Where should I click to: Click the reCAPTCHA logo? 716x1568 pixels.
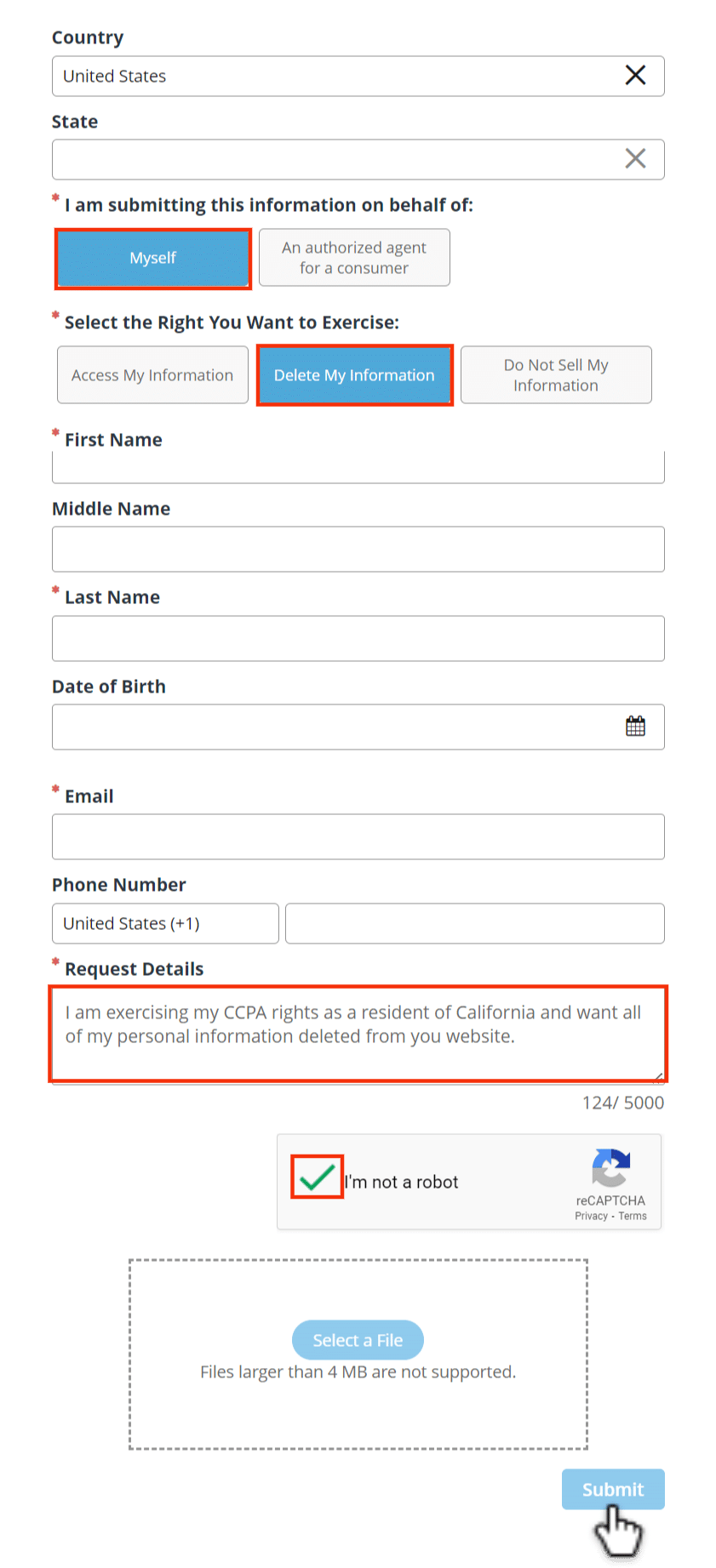click(x=611, y=1168)
